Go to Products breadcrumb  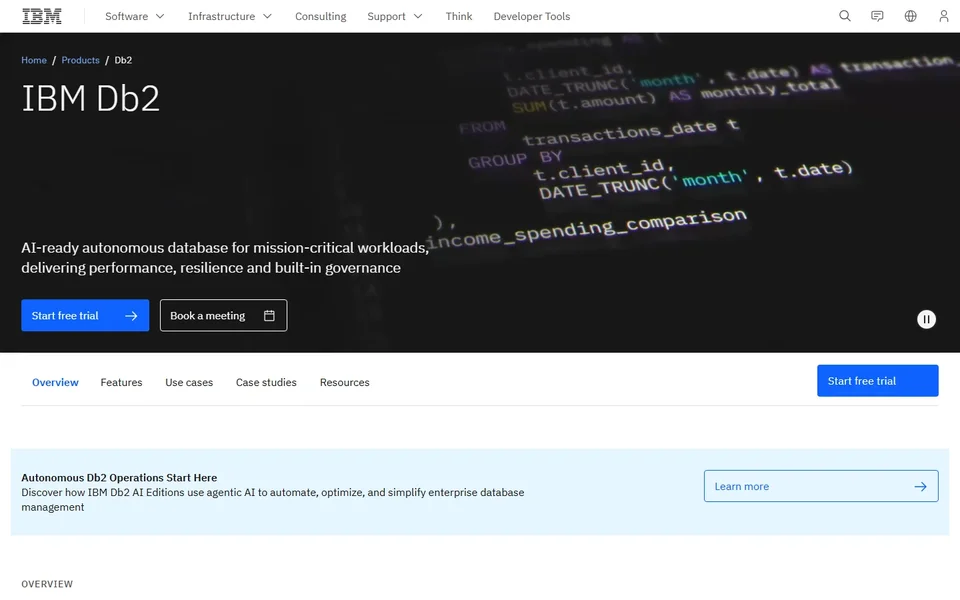coord(80,60)
